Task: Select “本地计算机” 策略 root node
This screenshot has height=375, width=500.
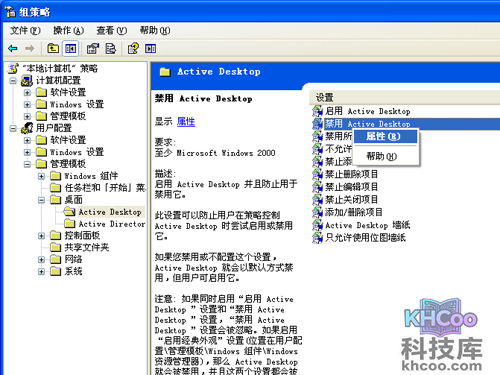Action: pos(60,68)
